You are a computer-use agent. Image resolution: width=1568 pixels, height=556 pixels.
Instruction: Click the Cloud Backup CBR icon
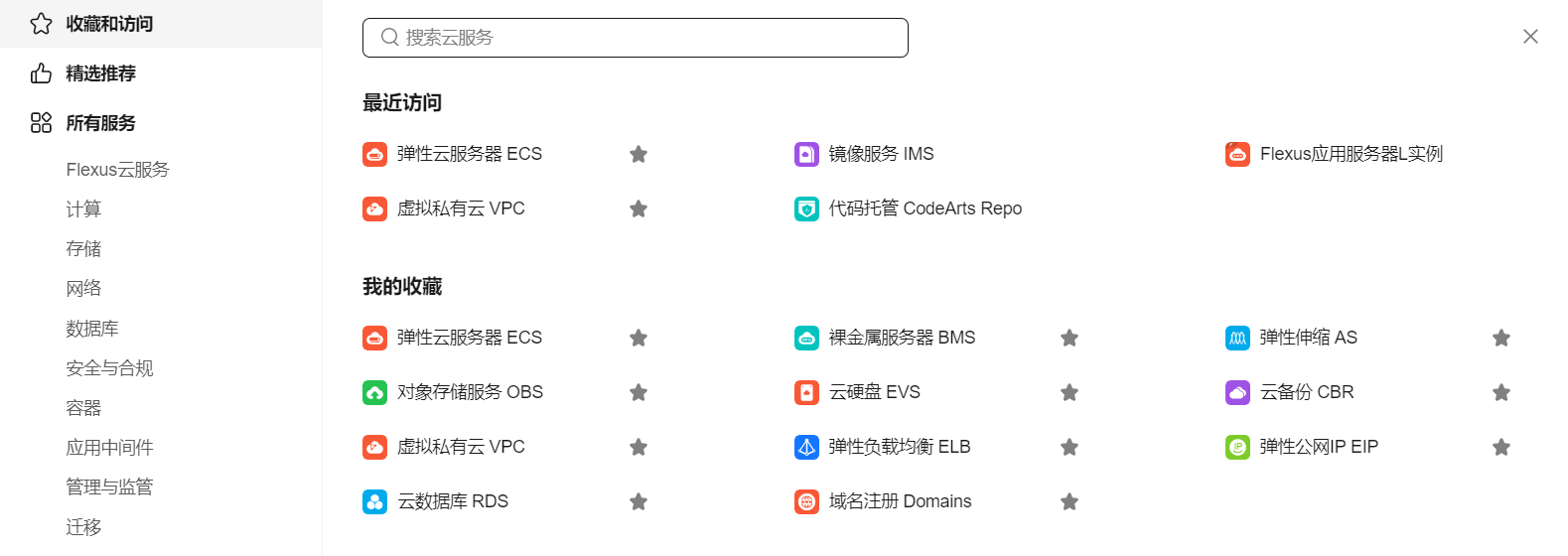(1237, 392)
